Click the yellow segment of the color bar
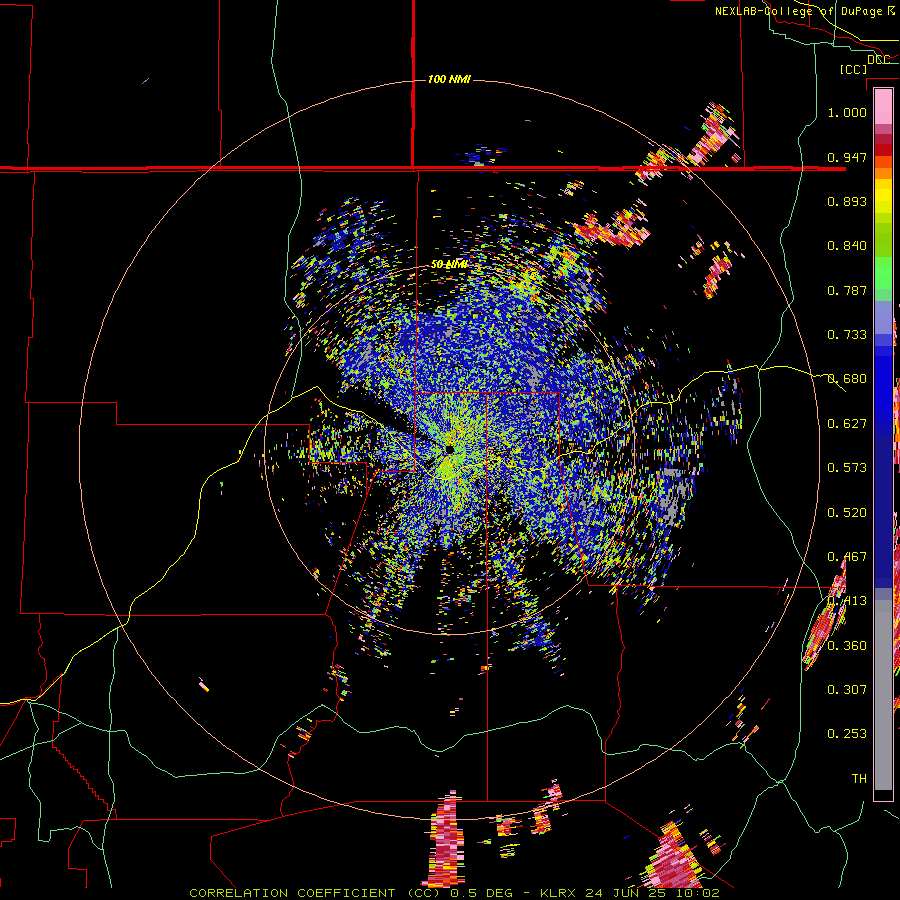 coord(883,197)
